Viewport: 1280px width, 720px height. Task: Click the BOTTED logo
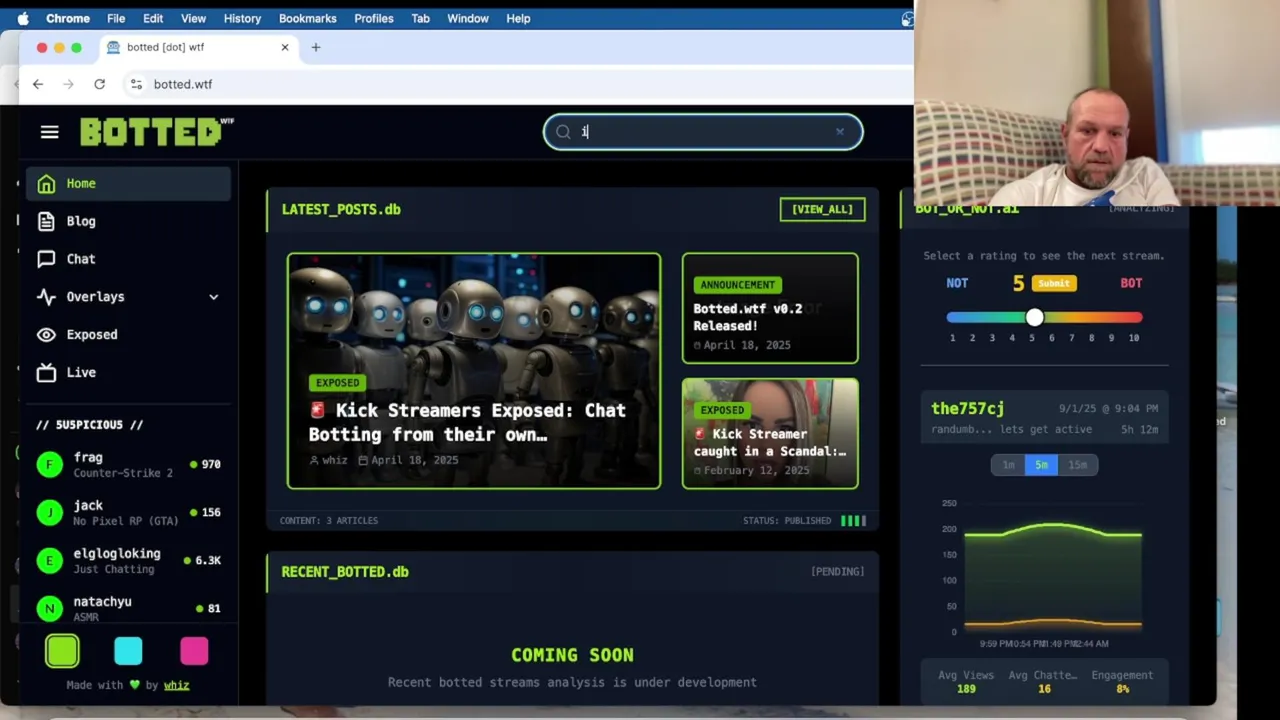click(156, 132)
